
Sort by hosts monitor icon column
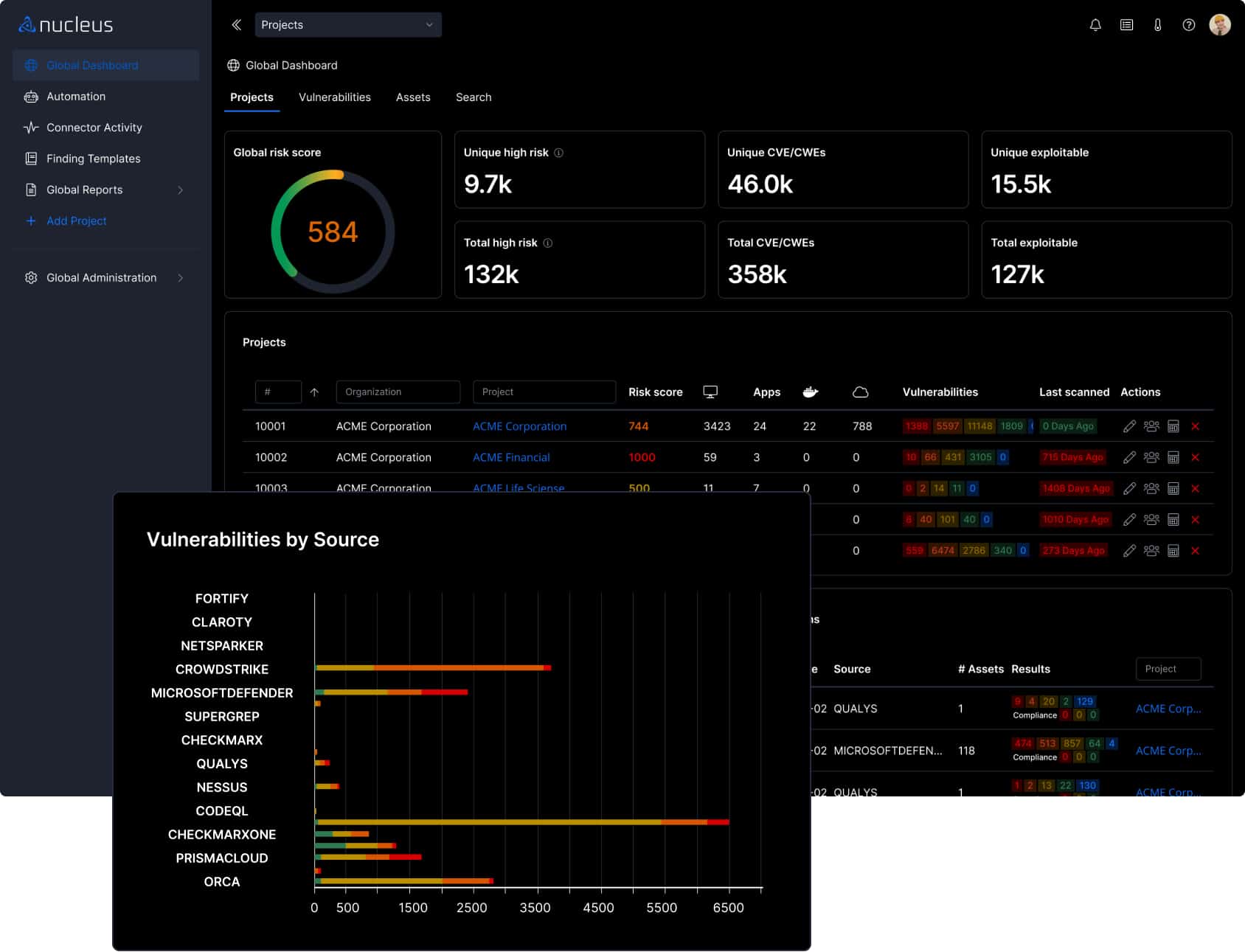pyautogui.click(x=710, y=392)
